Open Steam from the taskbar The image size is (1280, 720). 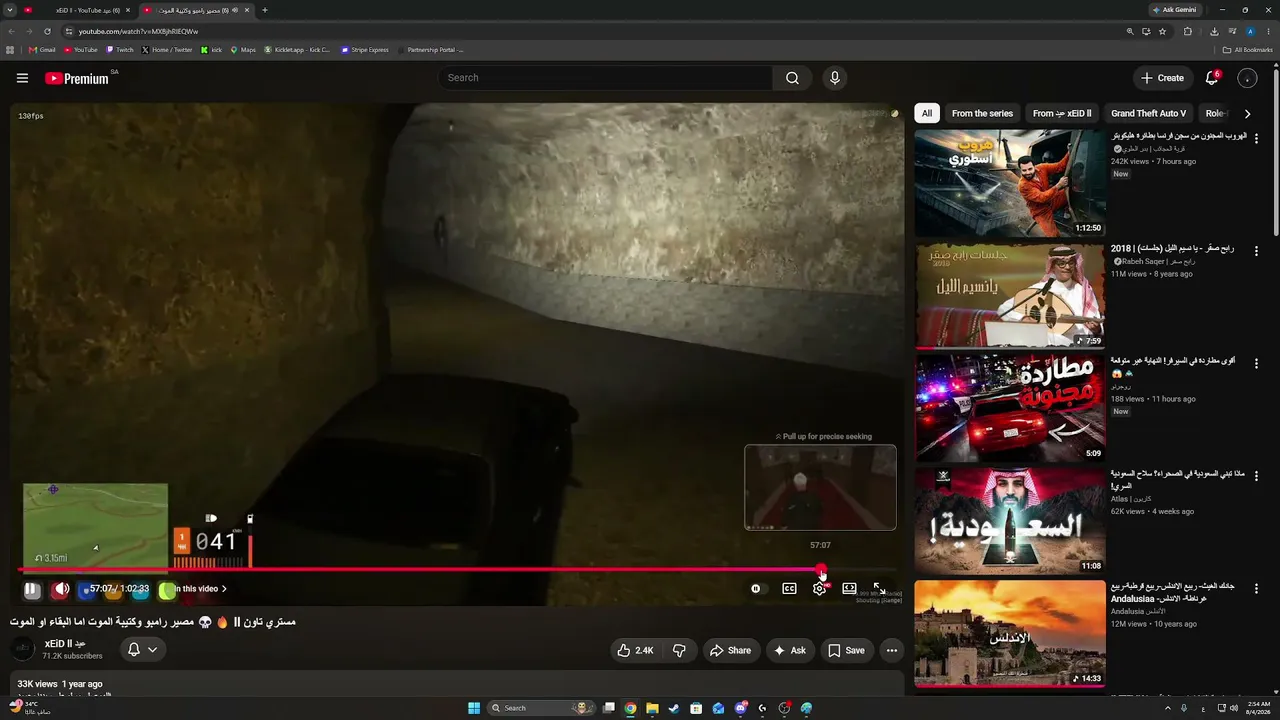point(674,708)
